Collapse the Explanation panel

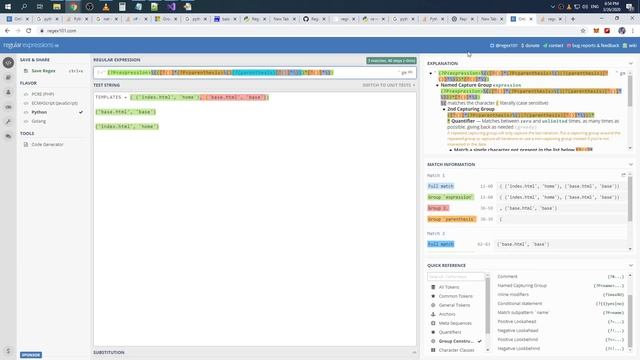coord(631,64)
